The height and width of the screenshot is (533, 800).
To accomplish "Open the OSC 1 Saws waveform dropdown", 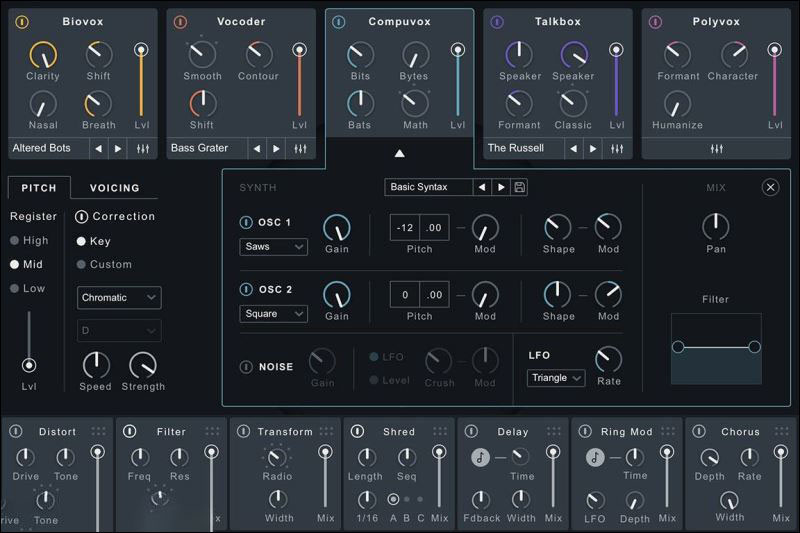I will (x=273, y=246).
